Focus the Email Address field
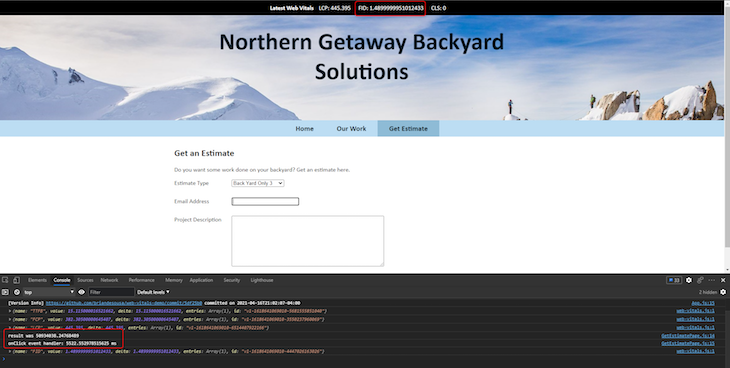 [265, 201]
